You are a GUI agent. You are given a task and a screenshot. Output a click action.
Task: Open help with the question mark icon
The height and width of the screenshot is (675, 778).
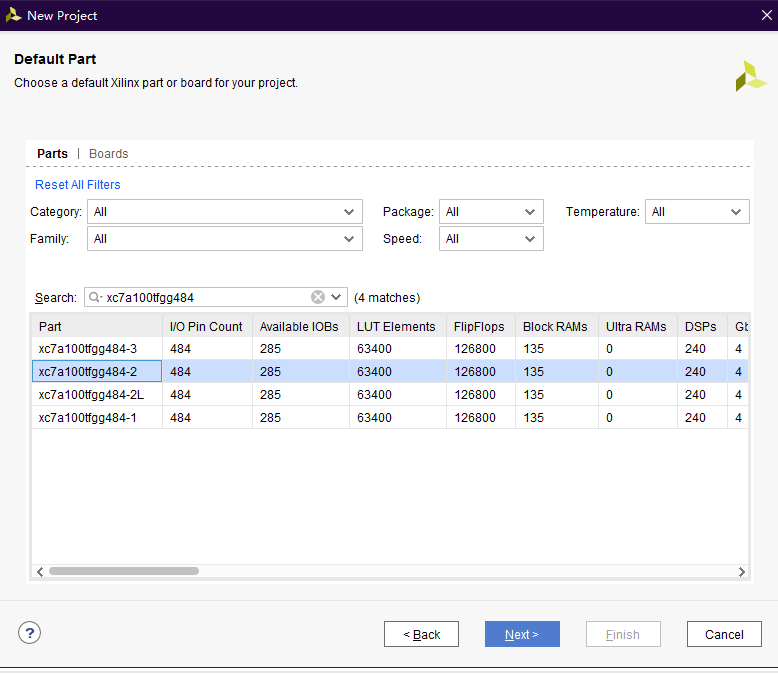click(29, 633)
